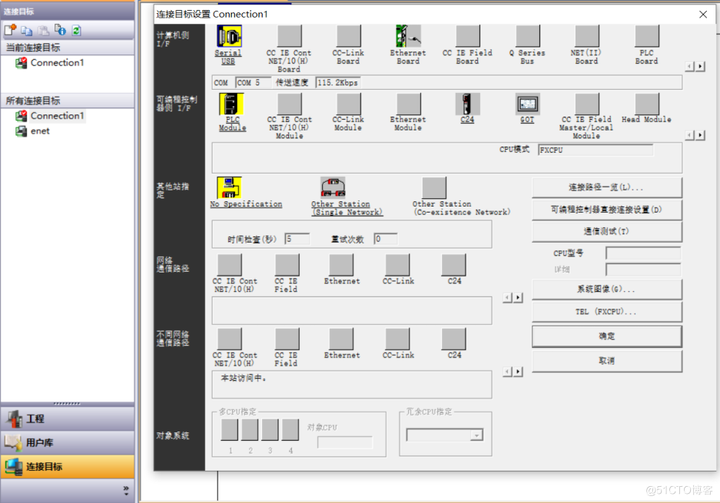The width and height of the screenshot is (720, 503).
Task: Open the 连接路径一览(L) list button
Action: click(x=607, y=187)
